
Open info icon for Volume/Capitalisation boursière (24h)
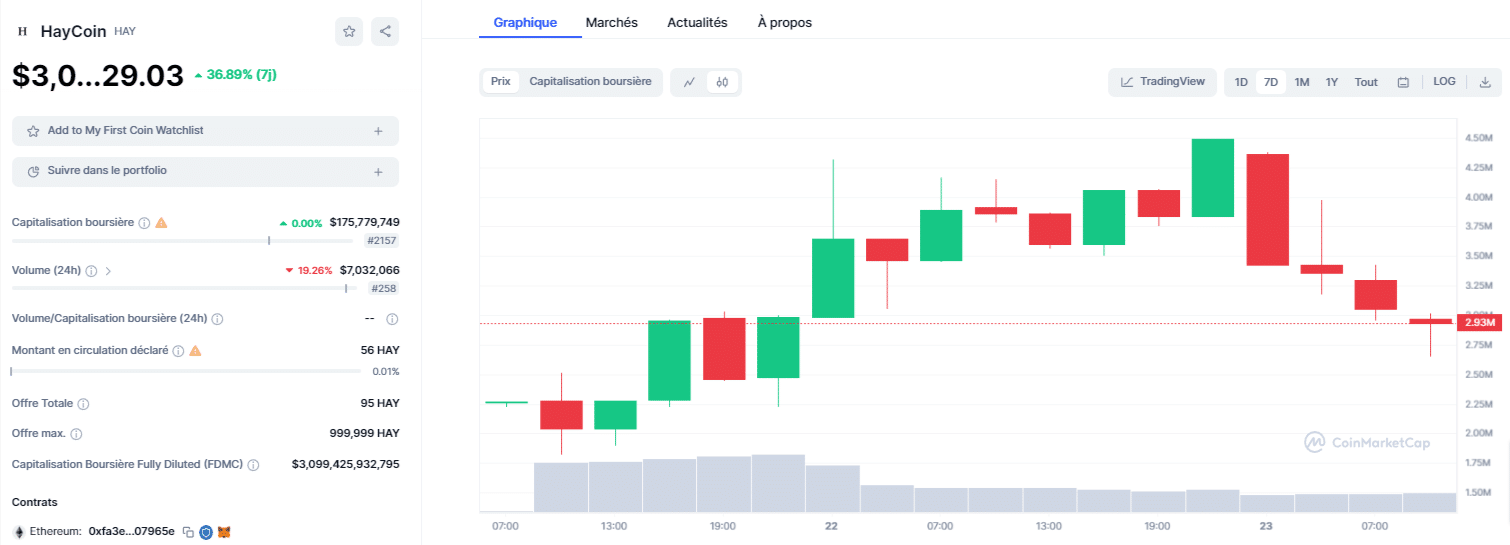click(217, 319)
